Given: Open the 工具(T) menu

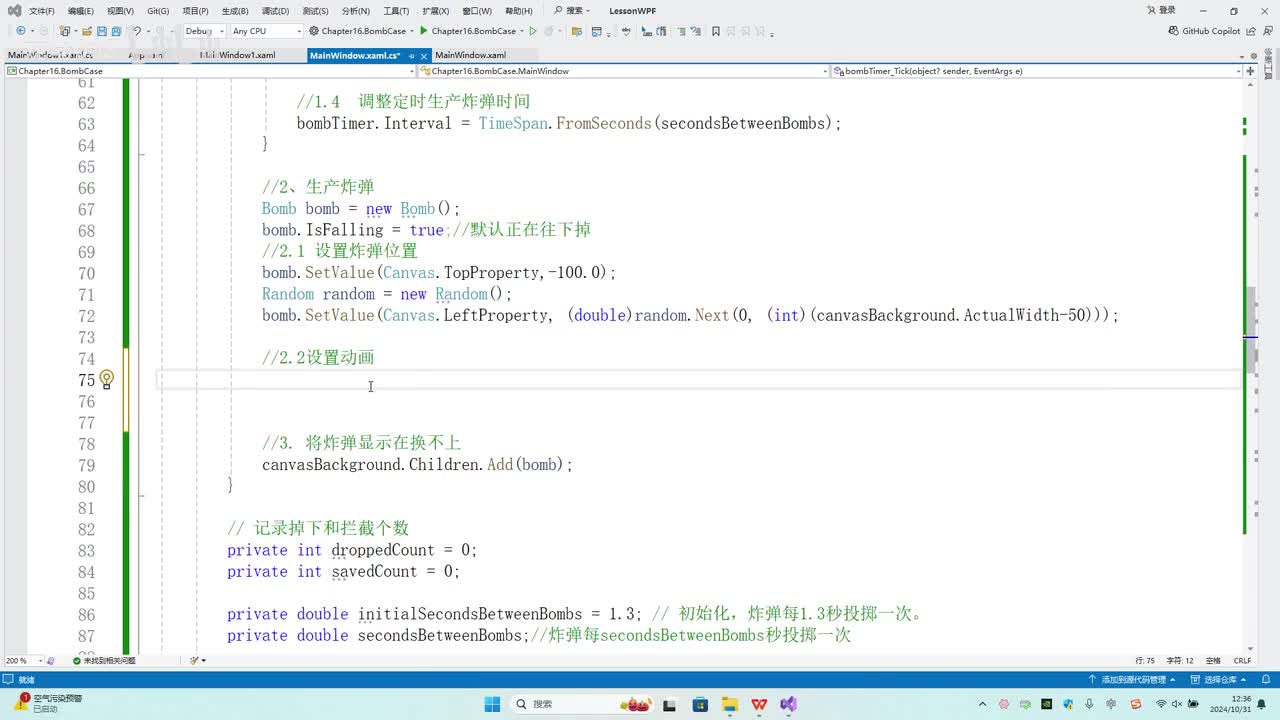Looking at the screenshot, I should pos(396,11).
